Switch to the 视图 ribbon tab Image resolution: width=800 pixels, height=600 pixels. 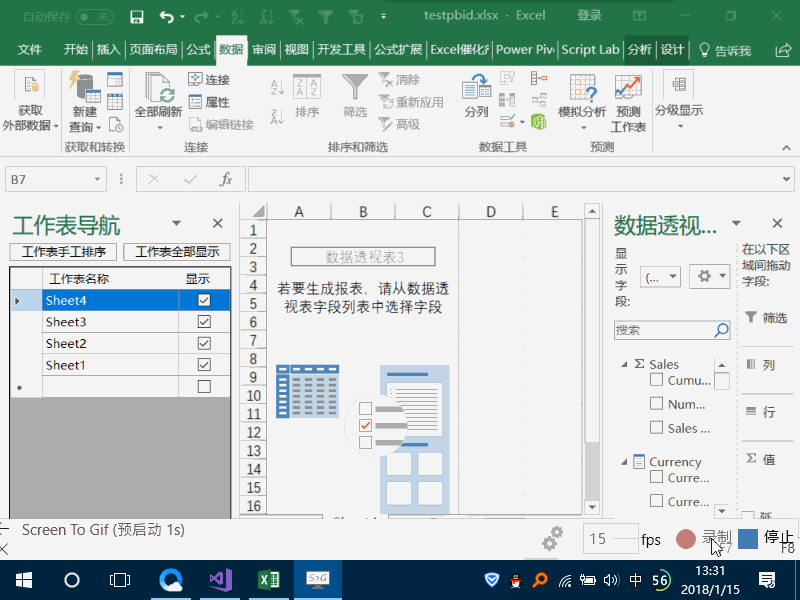pyautogui.click(x=296, y=49)
